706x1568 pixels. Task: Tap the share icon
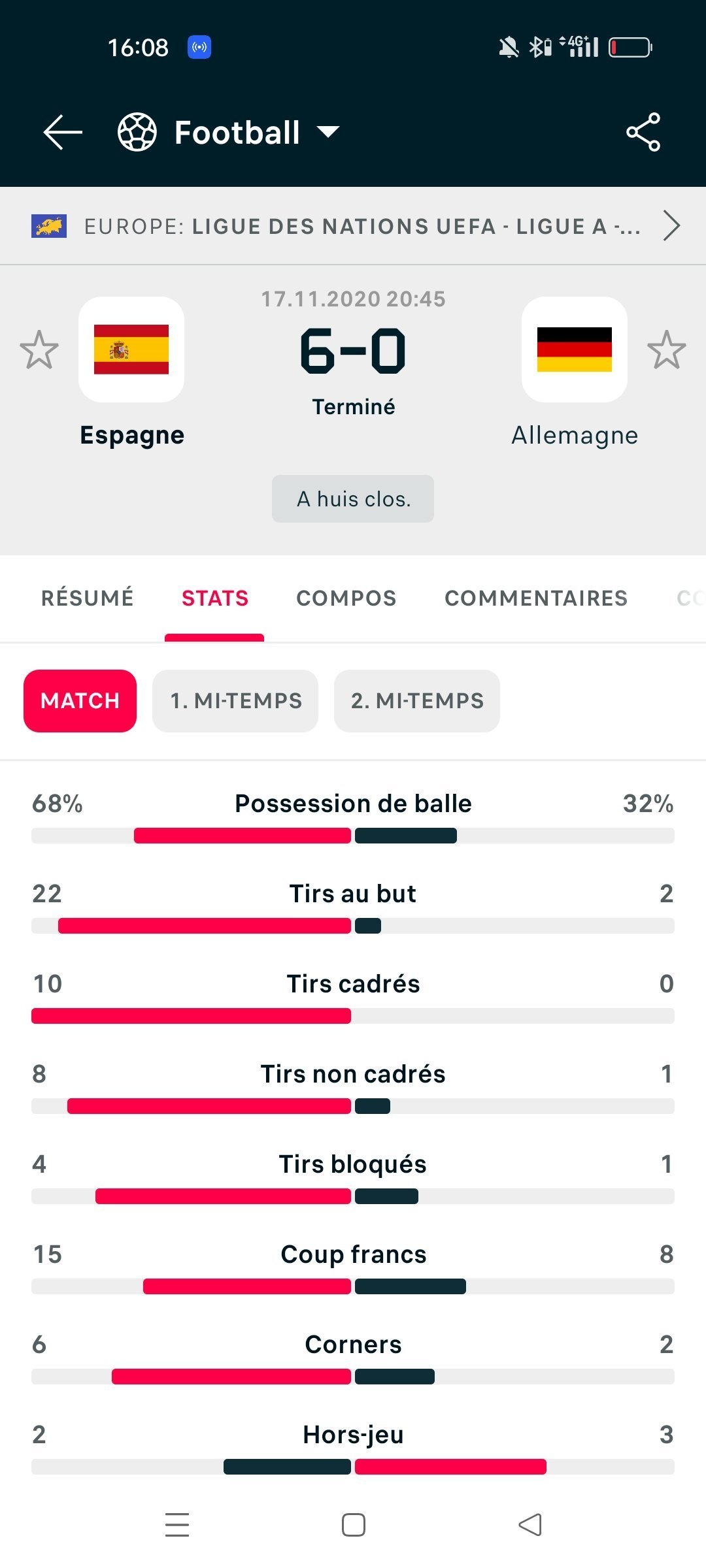pos(643,132)
